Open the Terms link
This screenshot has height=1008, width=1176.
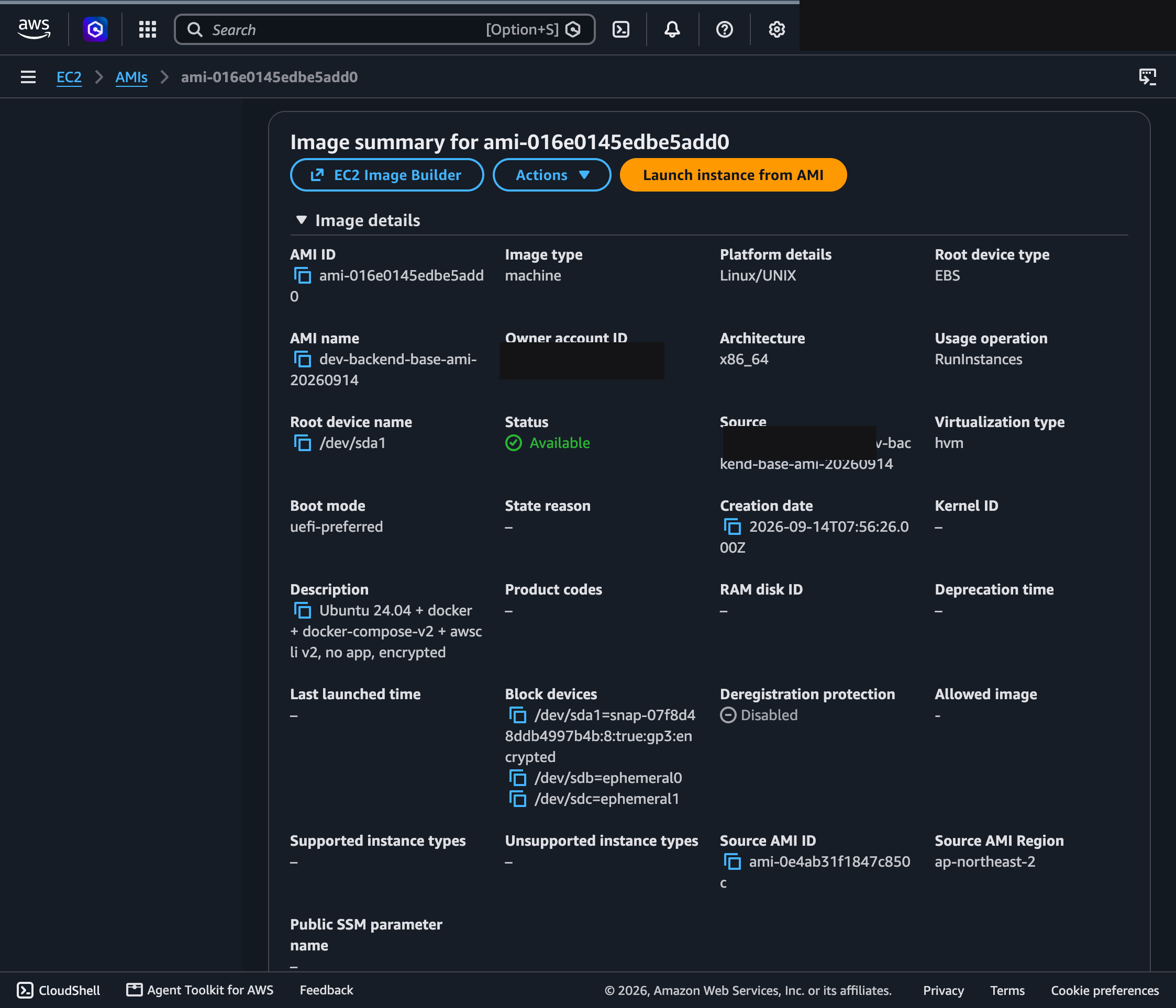(1007, 990)
